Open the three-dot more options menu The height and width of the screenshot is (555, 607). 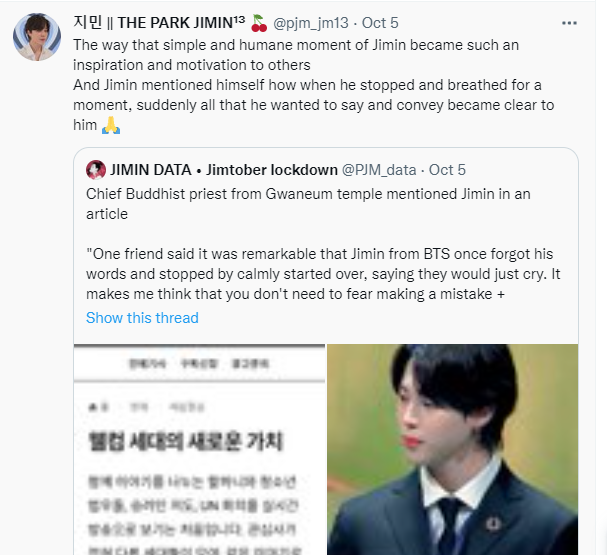pyautogui.click(x=569, y=23)
